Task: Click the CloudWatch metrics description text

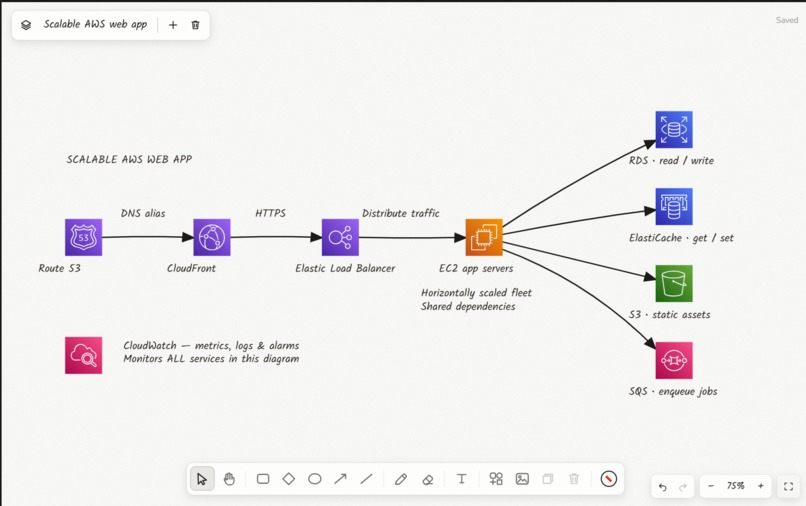Action: [211, 352]
